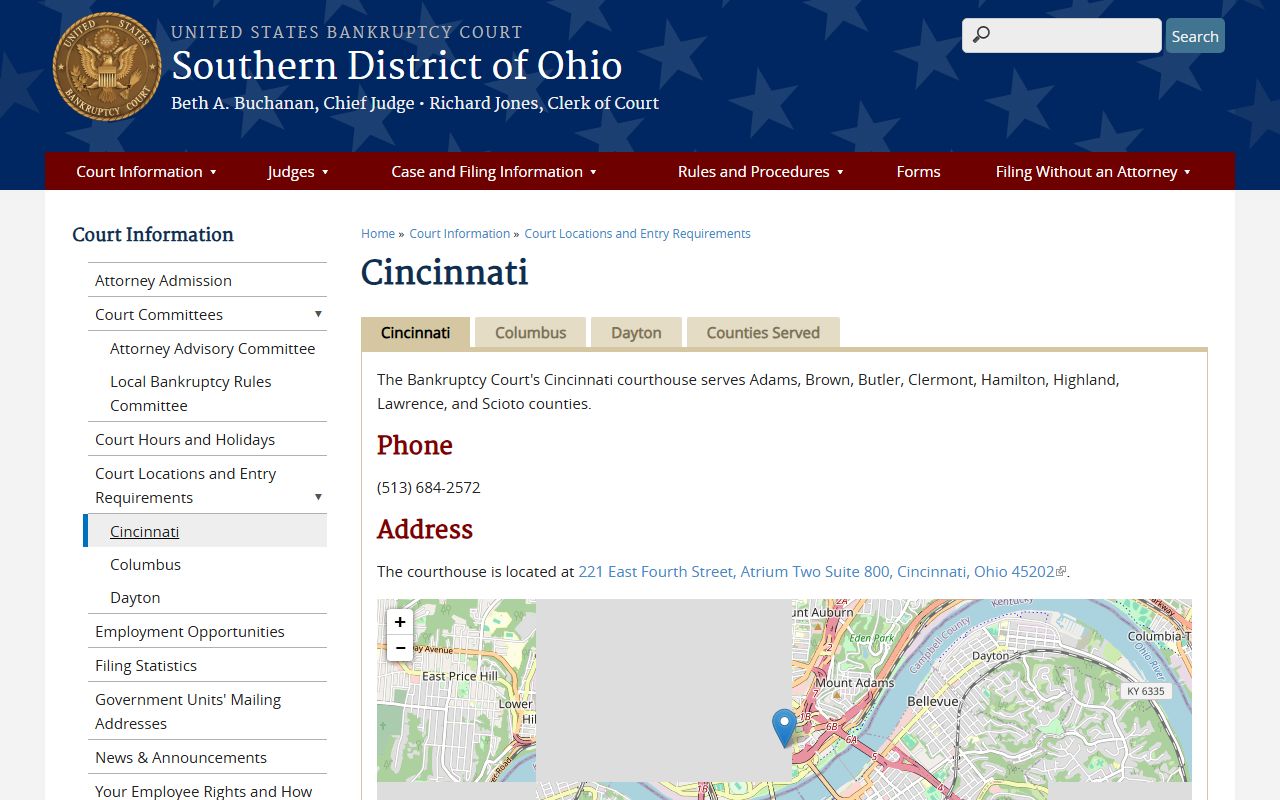
Task: Expand the Rules and Procedures menu
Action: pos(760,171)
